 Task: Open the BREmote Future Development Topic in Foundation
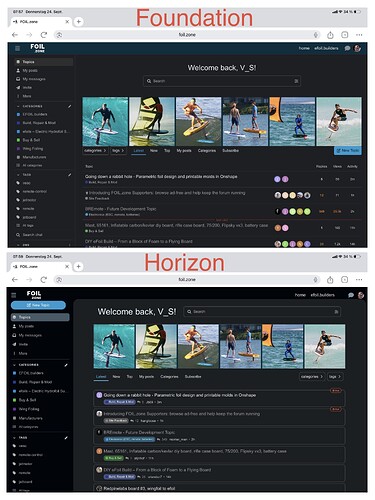pos(120,209)
